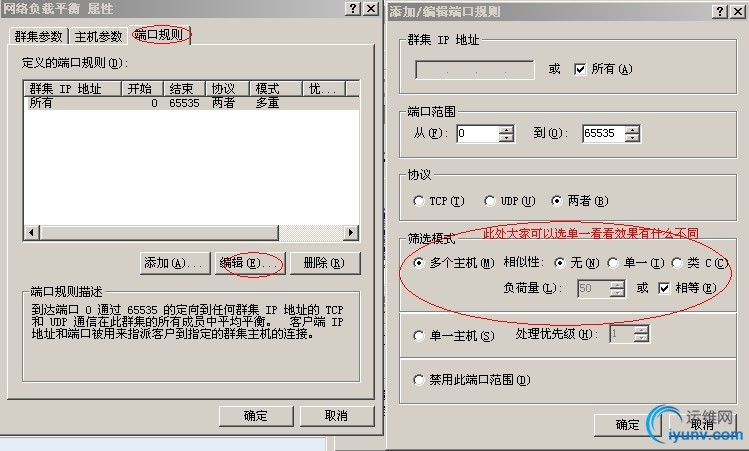
Task: Click the 群集 IP 地址 input field
Action: pyautogui.click(x=475, y=70)
